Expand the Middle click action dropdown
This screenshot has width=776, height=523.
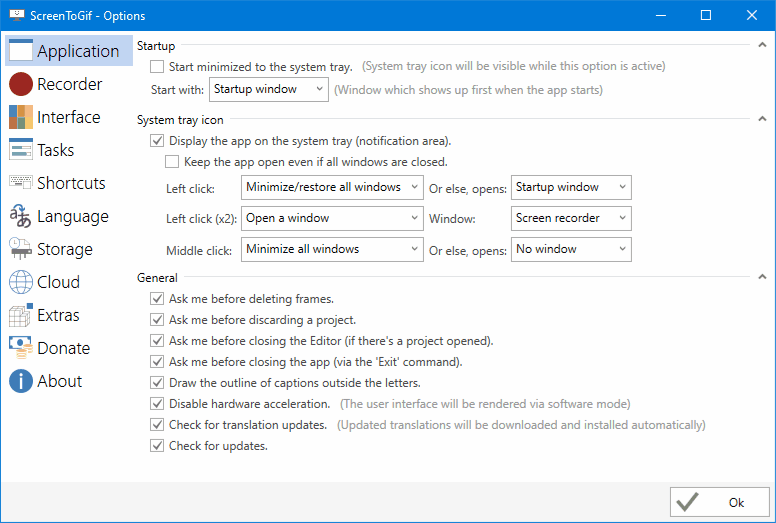point(331,249)
